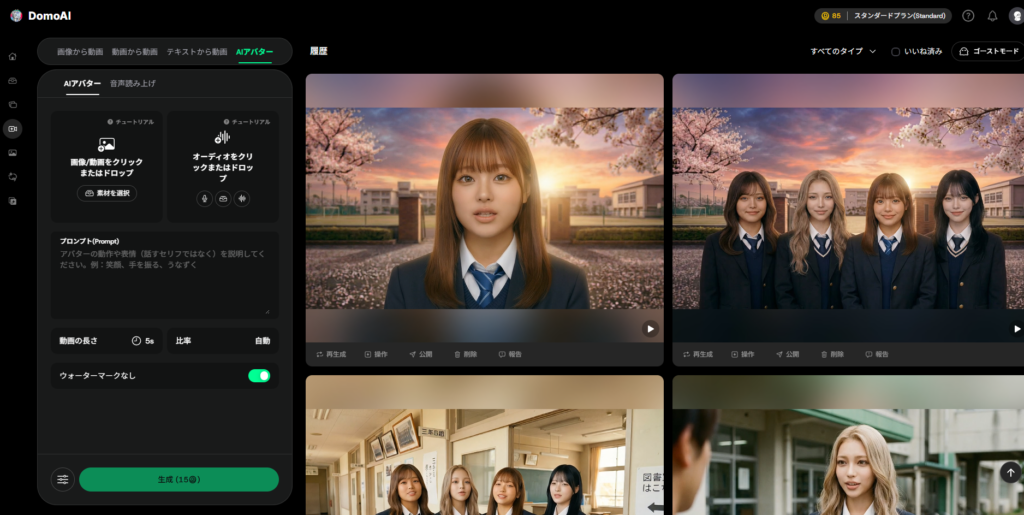Image resolution: width=1024 pixels, height=515 pixels.
Task: Open the advanced settings sliders icon
Action: 63,479
